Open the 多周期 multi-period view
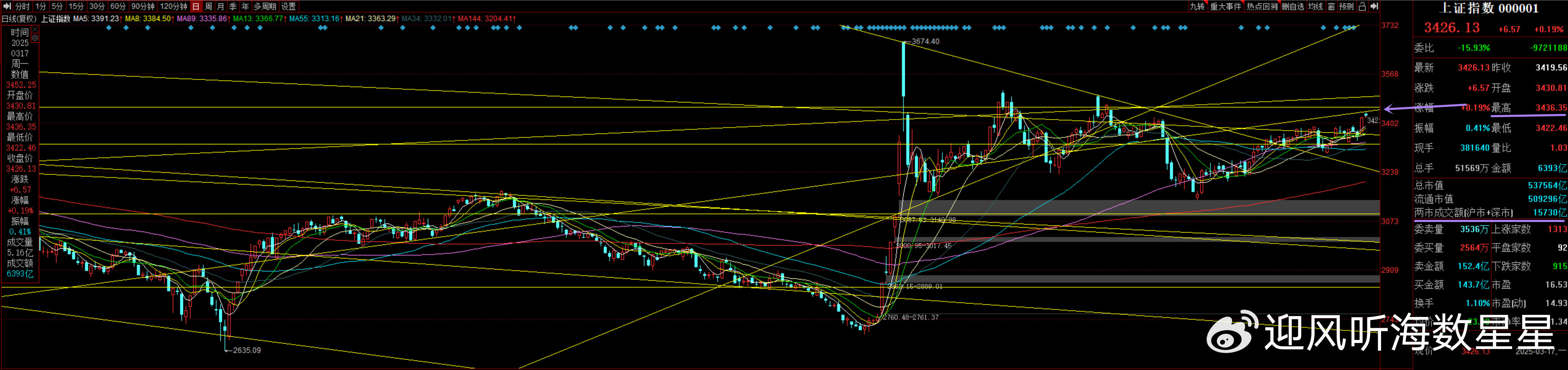The image size is (1568, 370). click(265, 6)
